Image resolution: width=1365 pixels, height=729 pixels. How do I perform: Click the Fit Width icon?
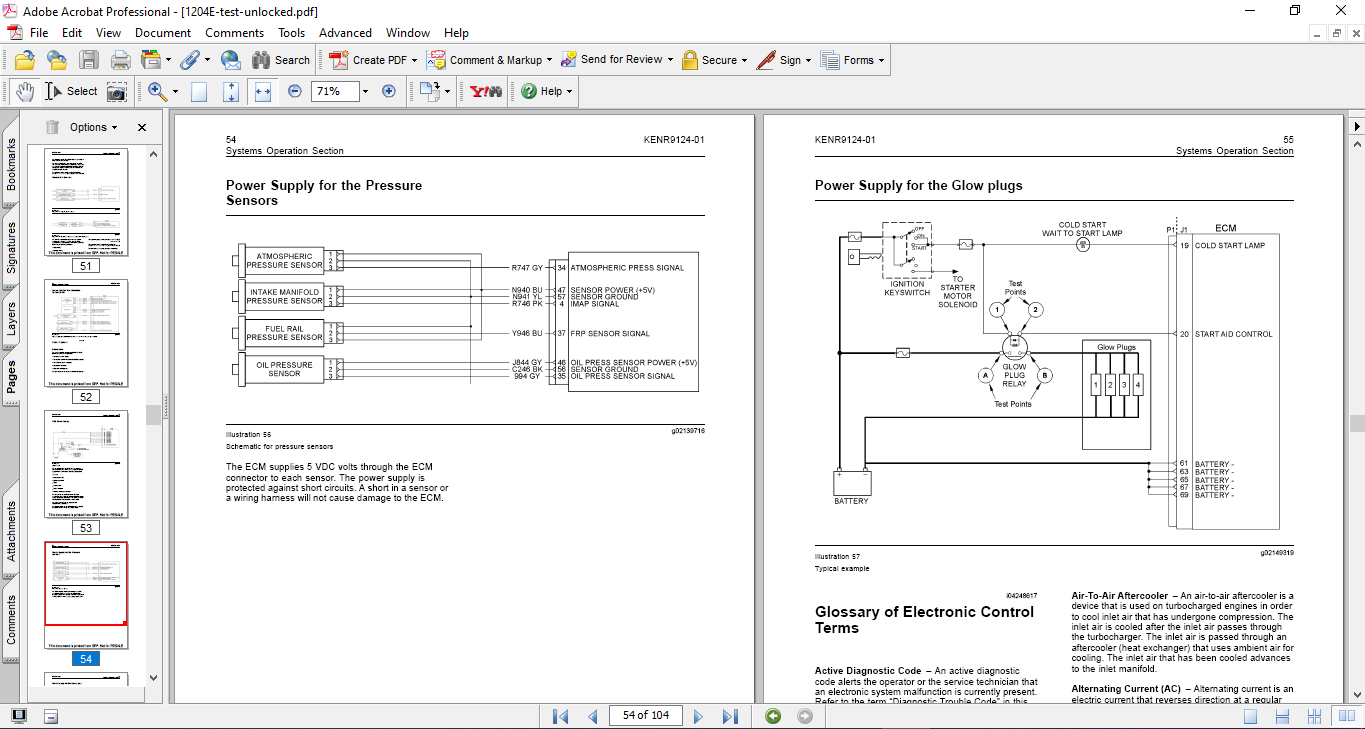click(x=263, y=91)
